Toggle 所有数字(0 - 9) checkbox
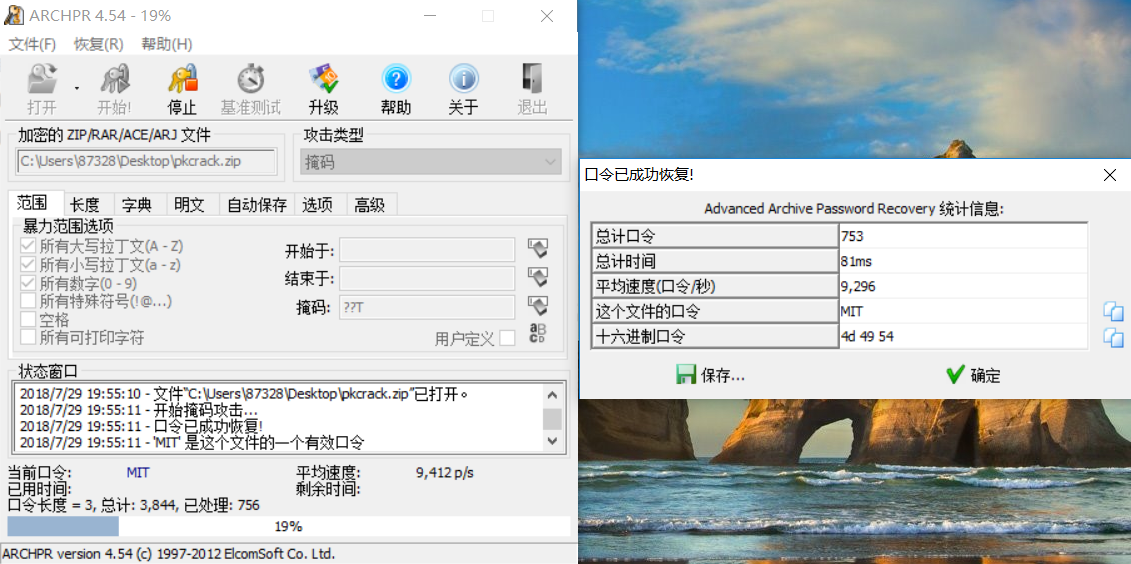 coord(28,282)
